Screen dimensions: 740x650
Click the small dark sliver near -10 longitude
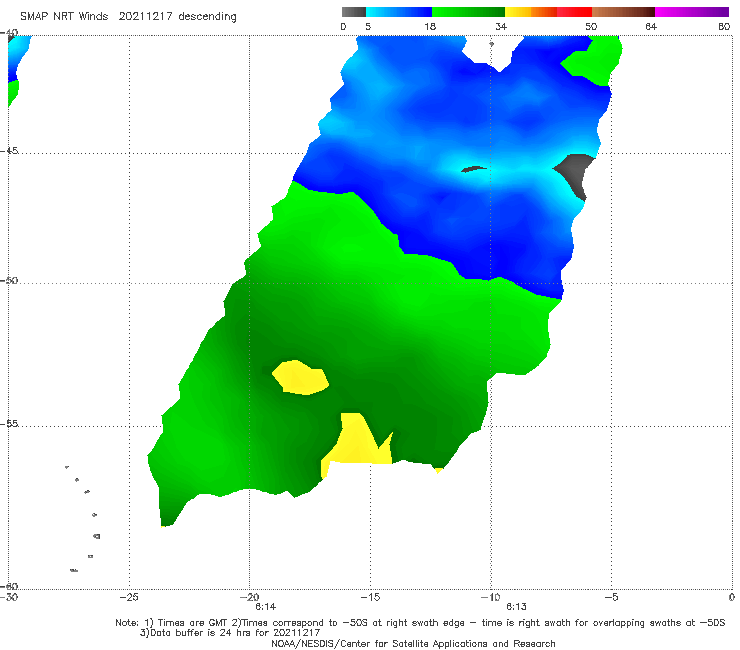pos(473,169)
